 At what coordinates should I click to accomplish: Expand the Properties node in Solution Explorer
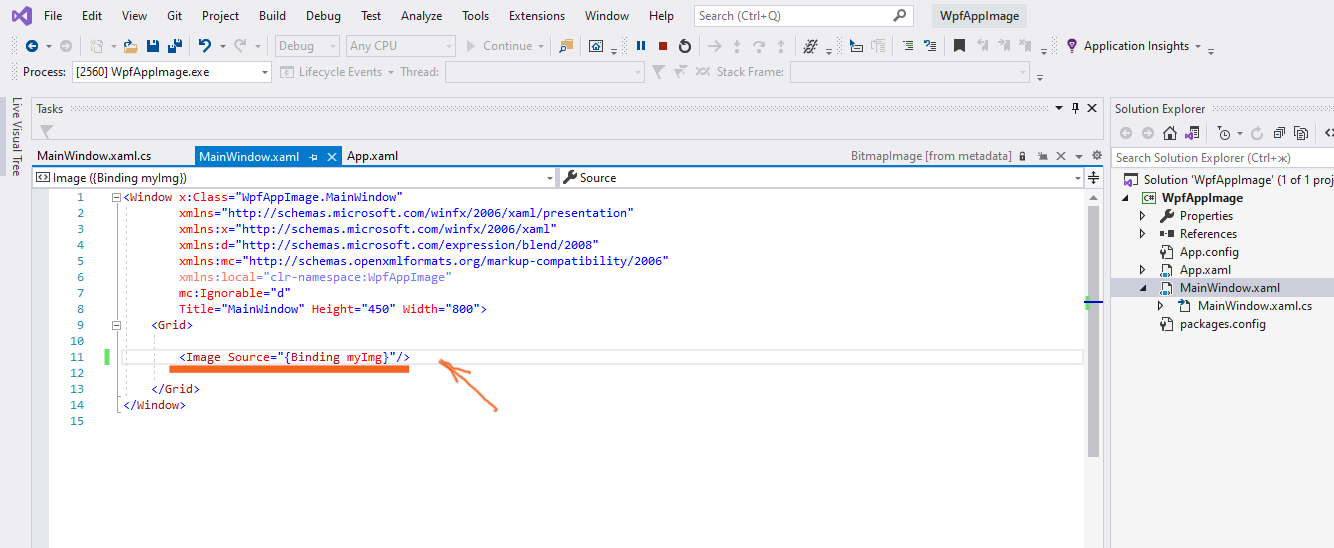[1143, 216]
